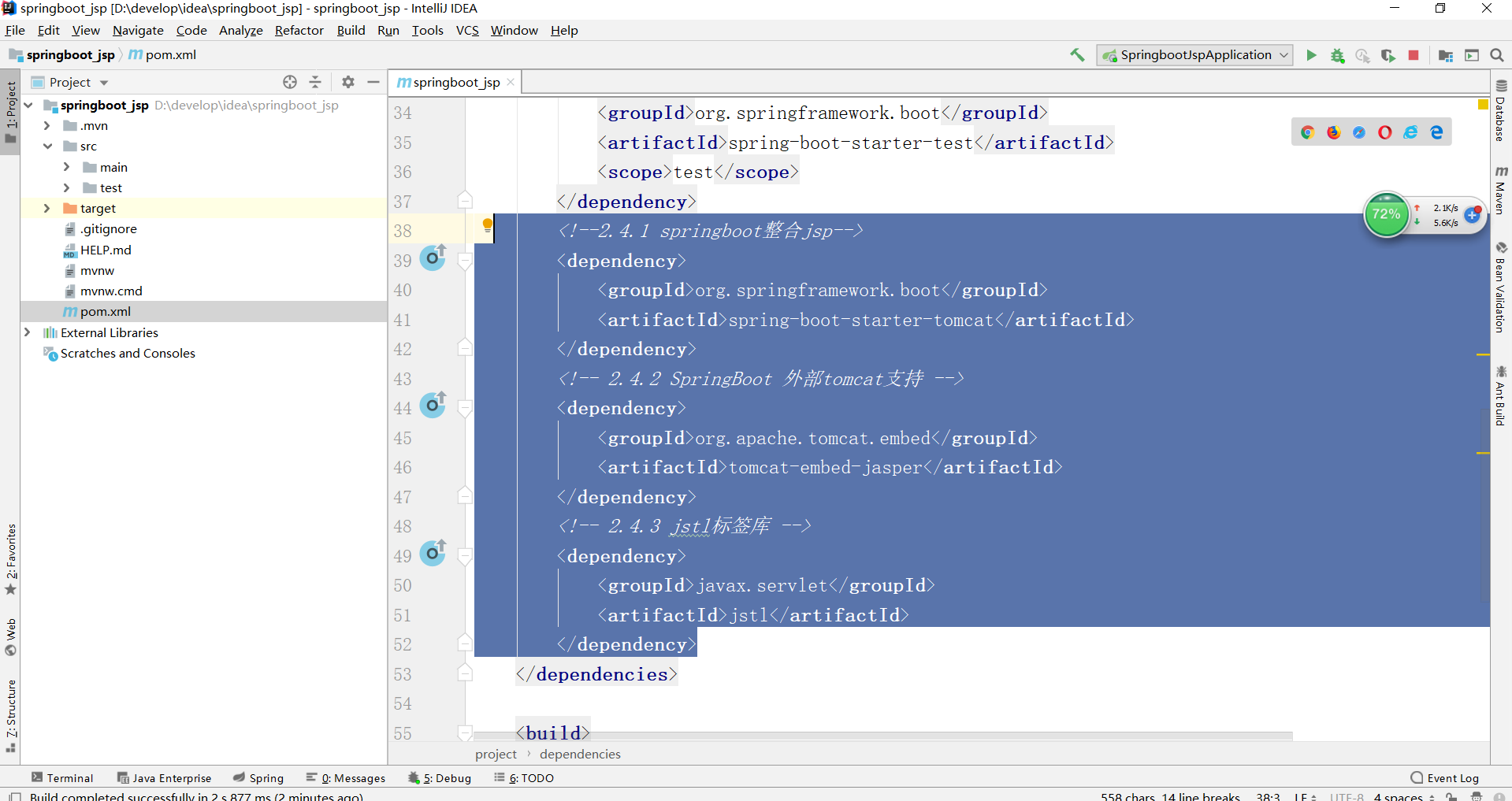1512x801 pixels.
Task: Open Search Everywhere magnifier icon
Action: click(x=1497, y=55)
